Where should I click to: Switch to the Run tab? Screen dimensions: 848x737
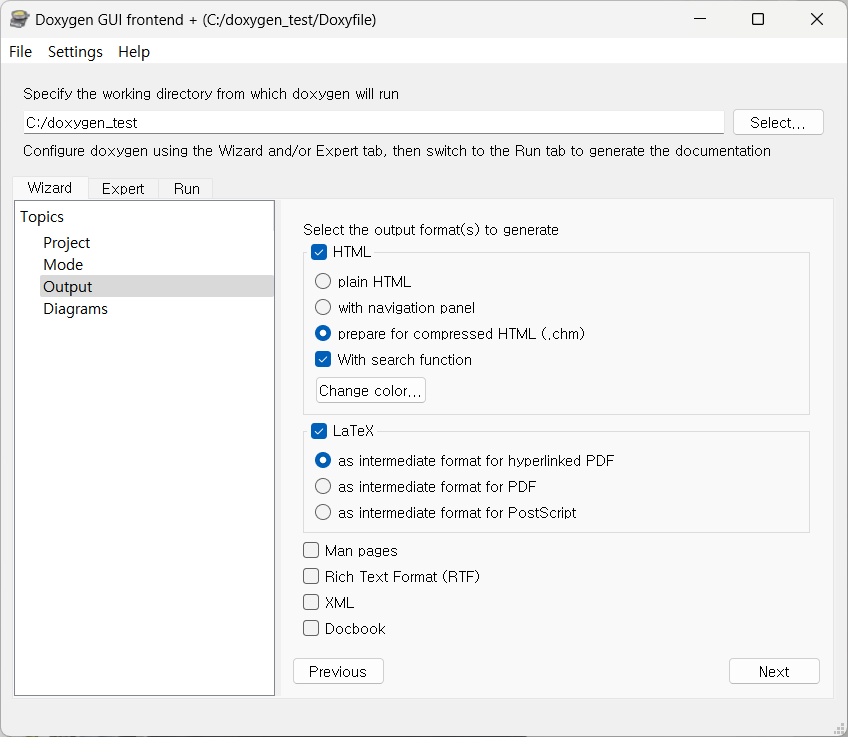[187, 189]
